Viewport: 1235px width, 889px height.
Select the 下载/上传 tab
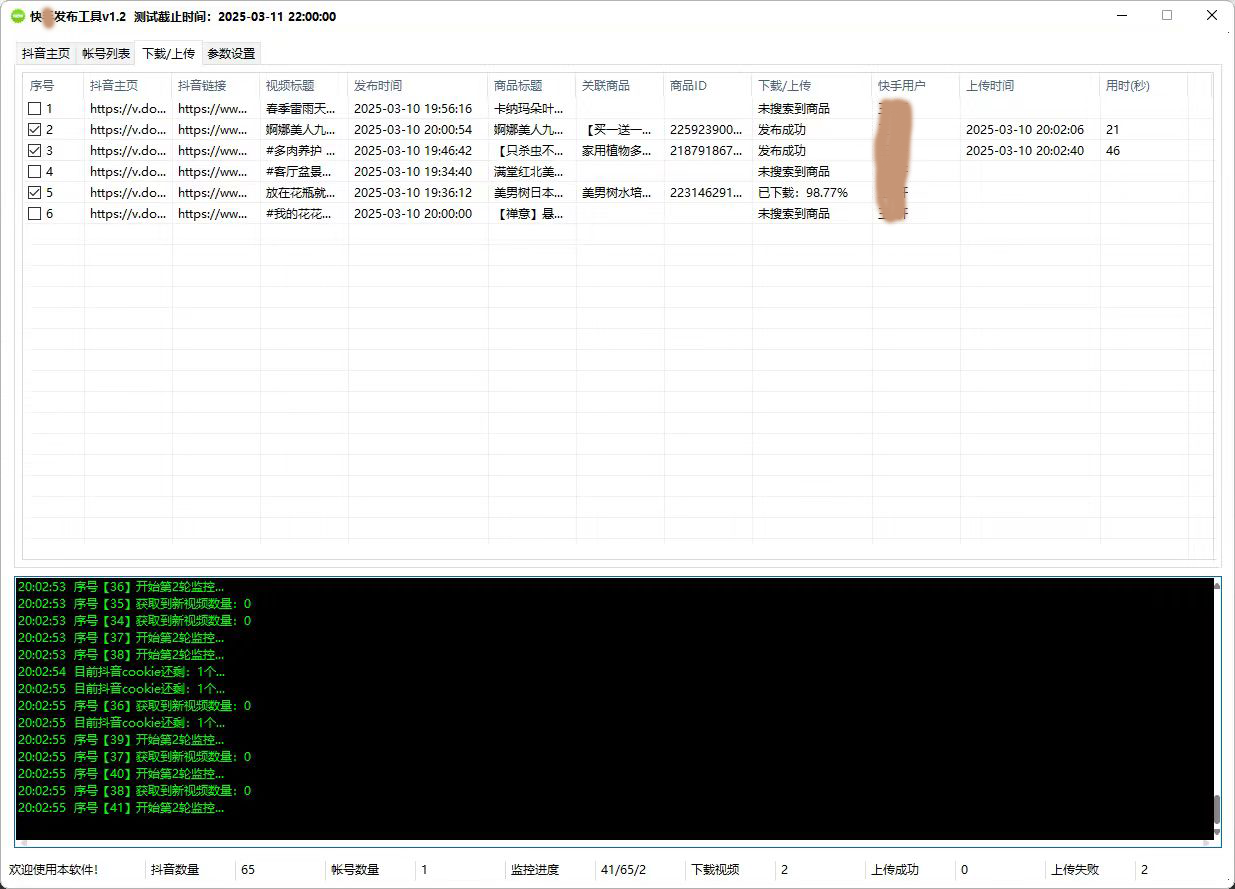[168, 53]
